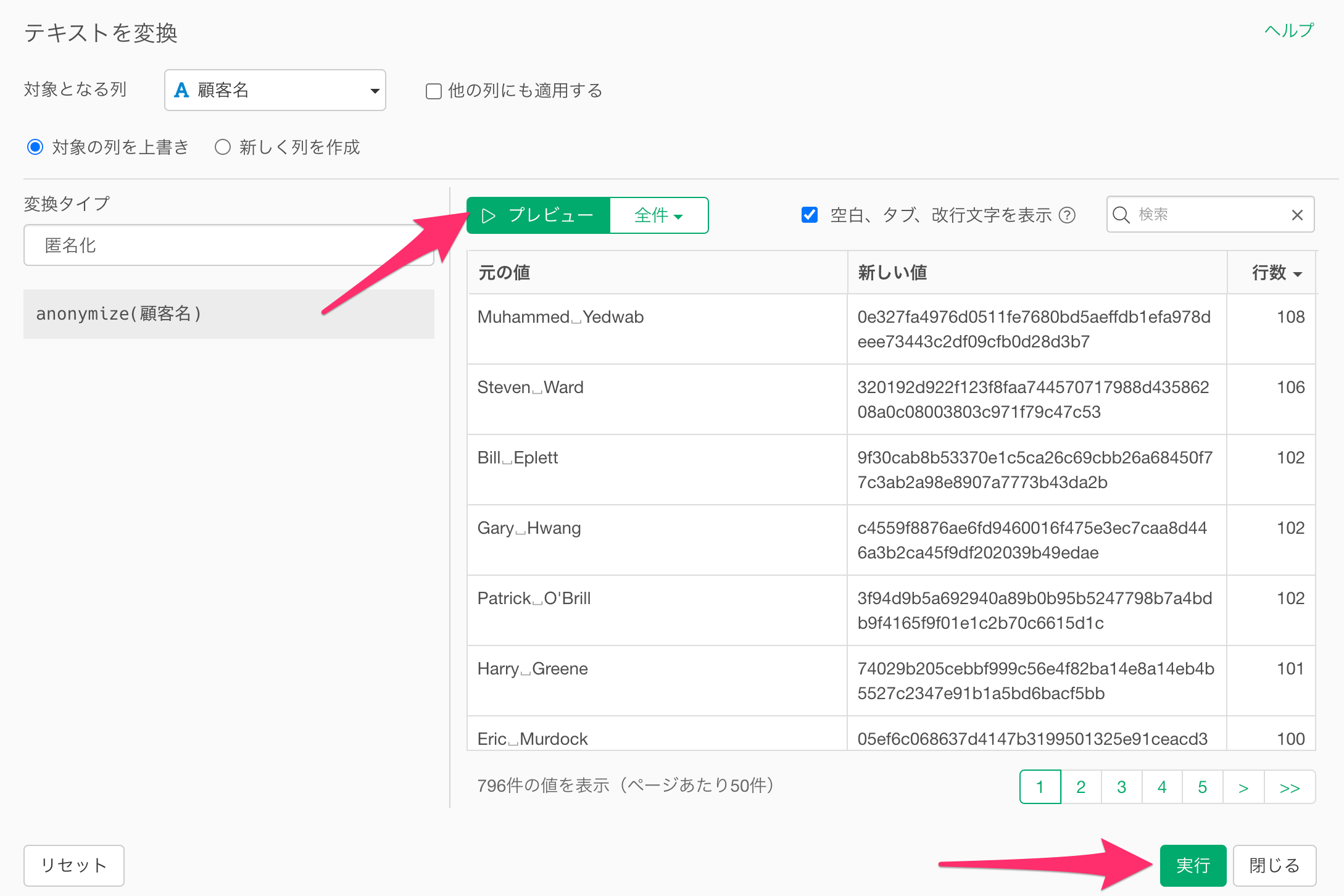Image resolution: width=1344 pixels, height=896 pixels.
Task: Go to next page with > arrow
Action: coord(1243,787)
